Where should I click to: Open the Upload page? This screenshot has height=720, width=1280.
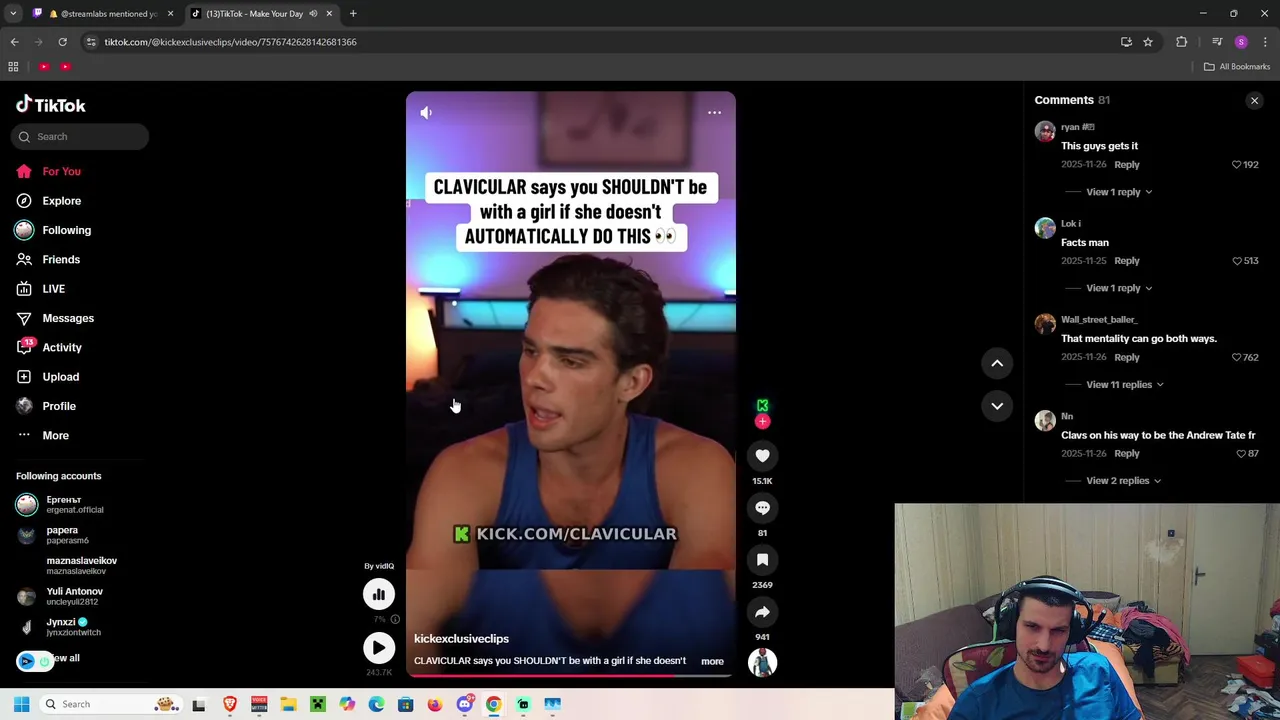[61, 377]
